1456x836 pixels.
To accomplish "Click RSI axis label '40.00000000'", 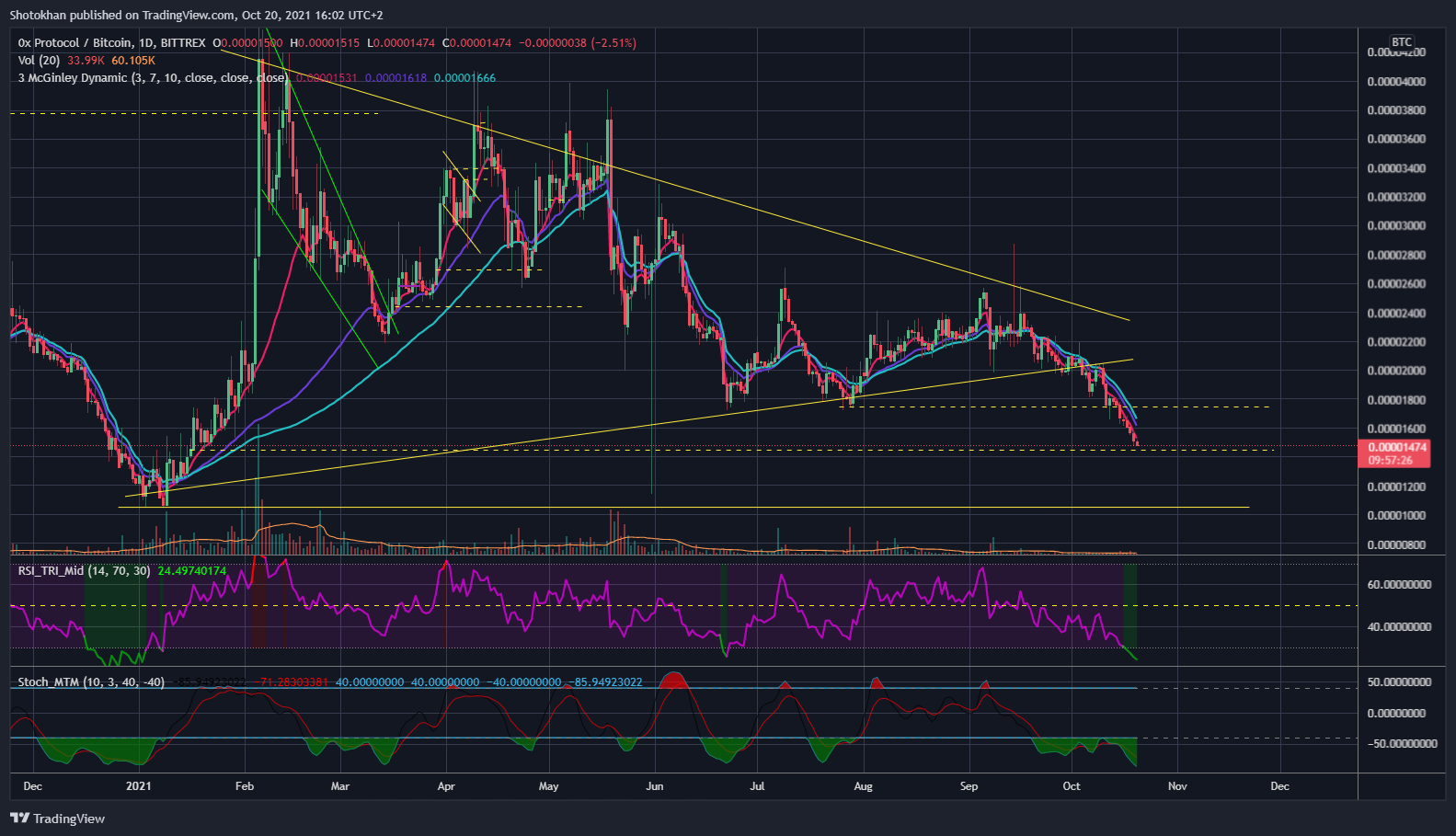I will (x=1399, y=627).
